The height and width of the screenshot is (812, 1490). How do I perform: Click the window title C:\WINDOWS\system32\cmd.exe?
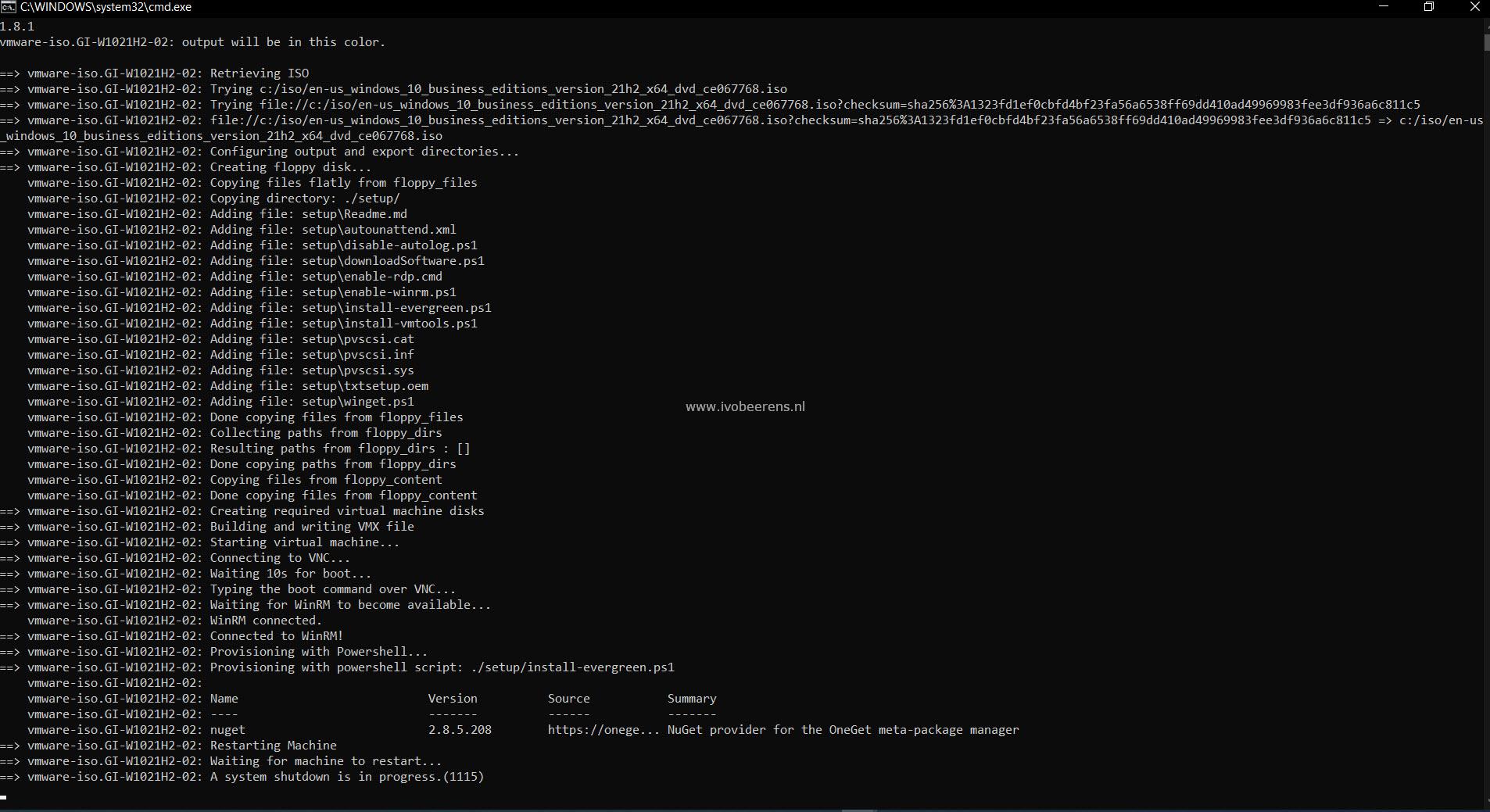click(106, 7)
